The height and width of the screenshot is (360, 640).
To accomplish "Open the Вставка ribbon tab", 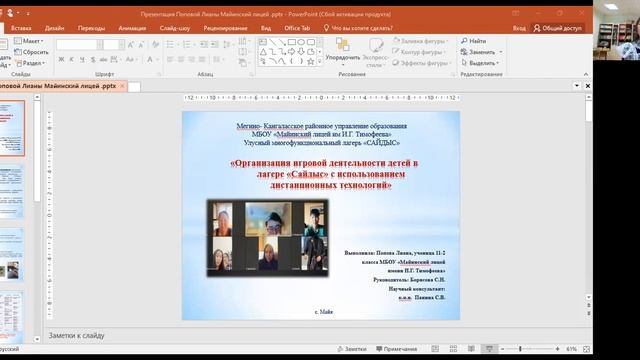I will [x=21, y=28].
